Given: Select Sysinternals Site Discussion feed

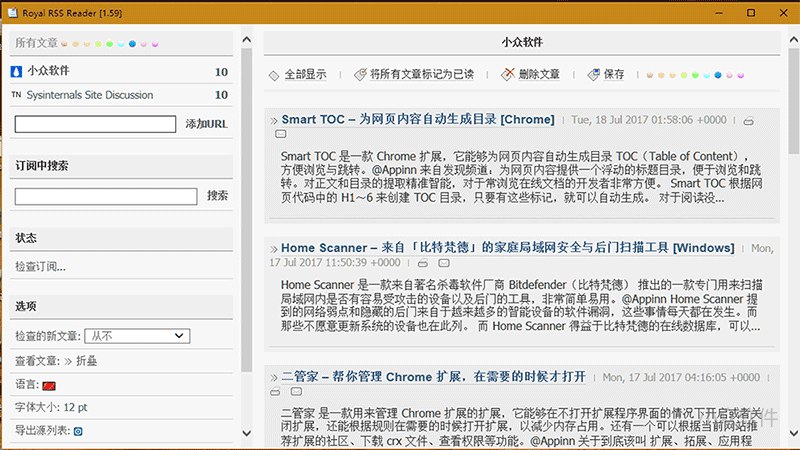Looking at the screenshot, I should coord(90,95).
